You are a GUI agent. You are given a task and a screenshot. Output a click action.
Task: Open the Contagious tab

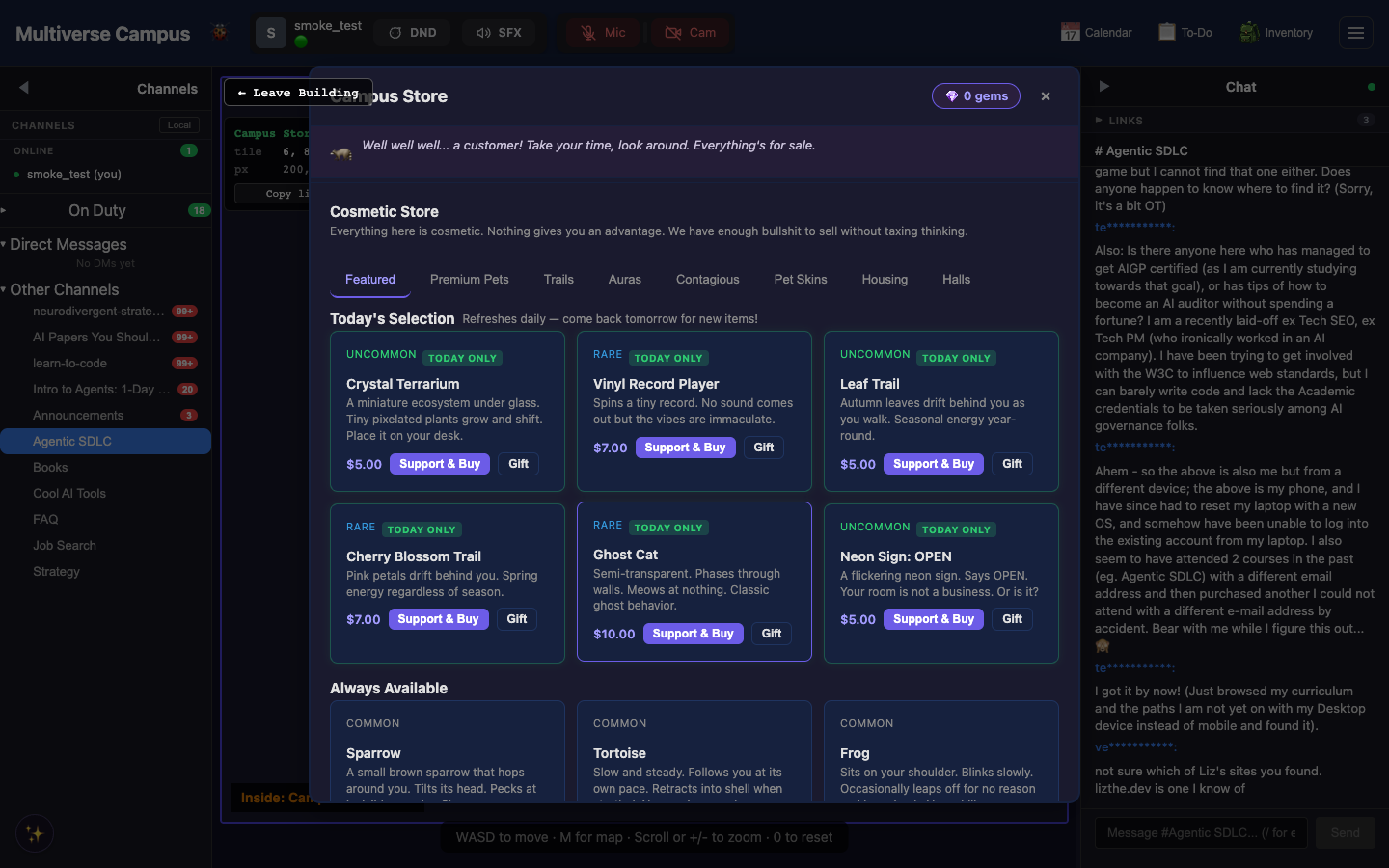click(x=708, y=280)
